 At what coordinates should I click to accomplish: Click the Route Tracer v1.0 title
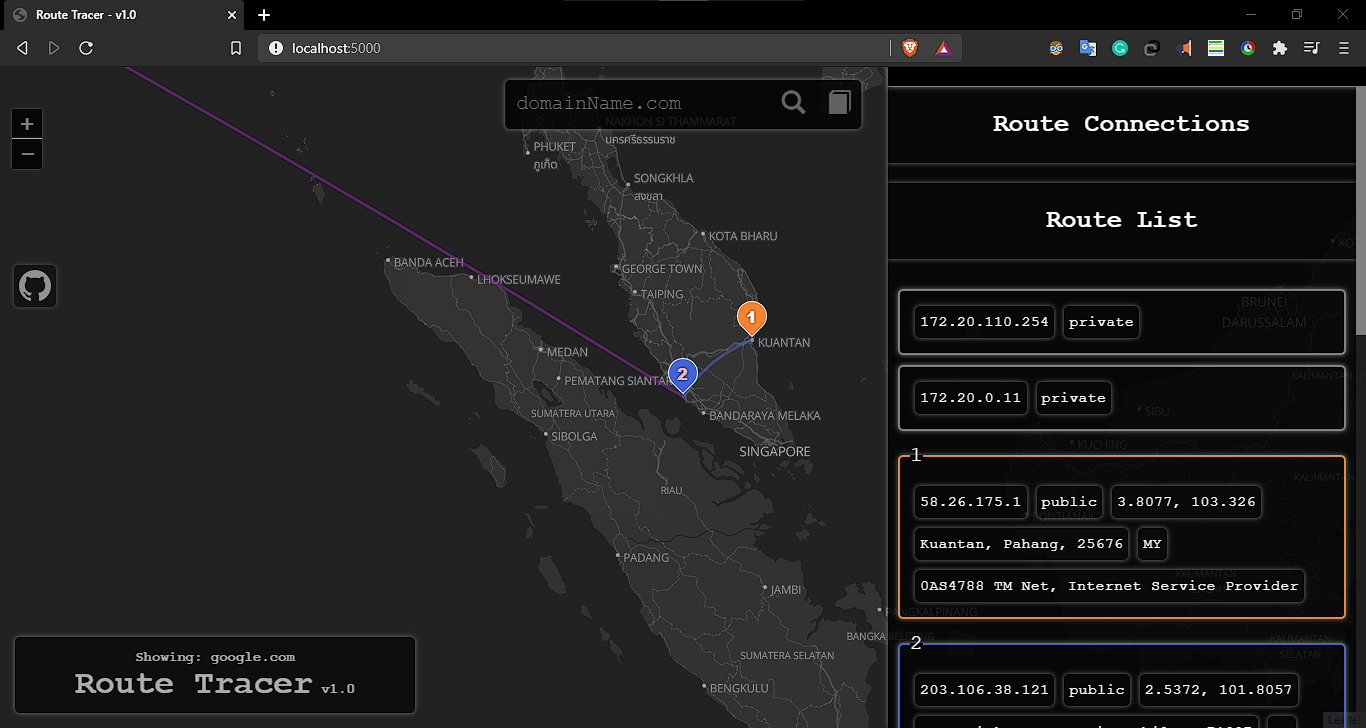(x=214, y=684)
